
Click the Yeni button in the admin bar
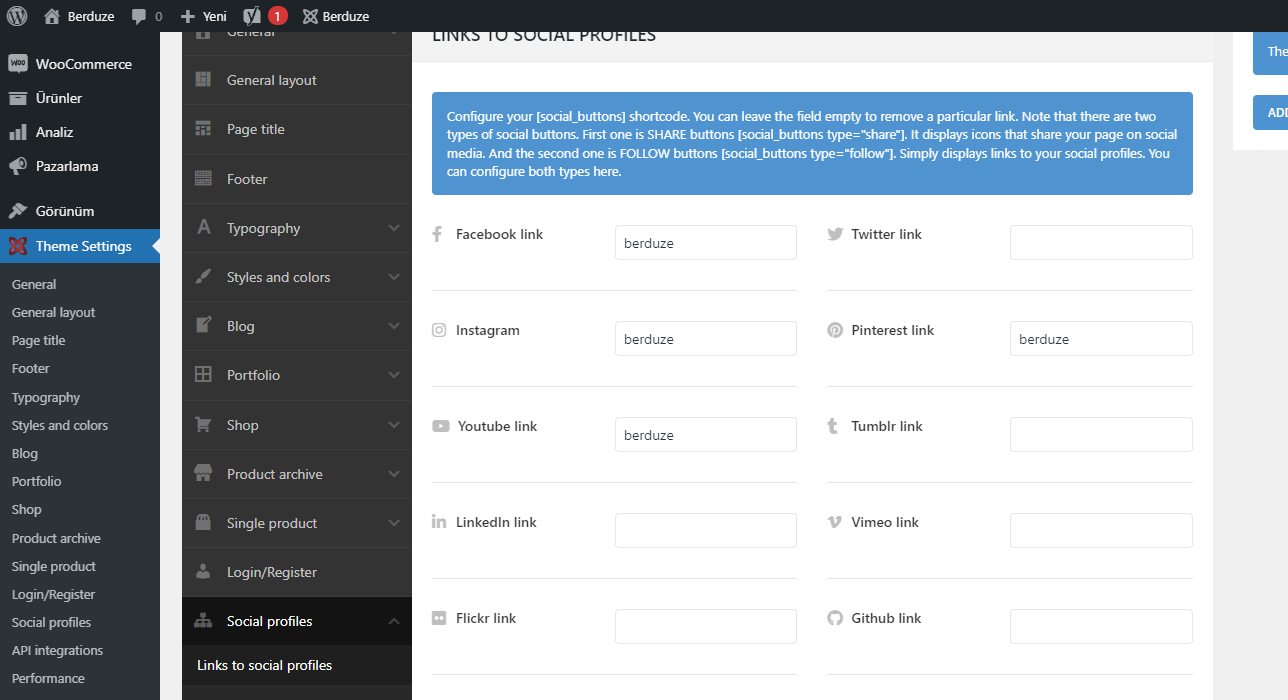point(204,16)
